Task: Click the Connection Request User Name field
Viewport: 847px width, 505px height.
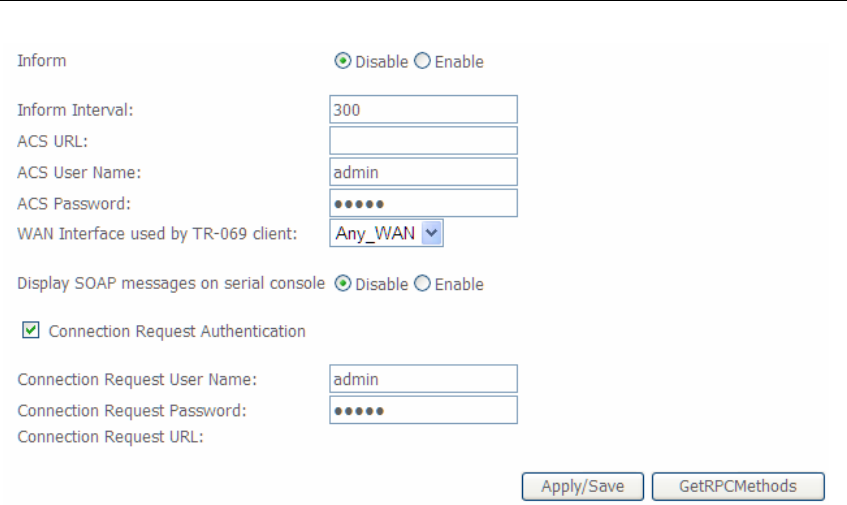Action: [x=423, y=379]
